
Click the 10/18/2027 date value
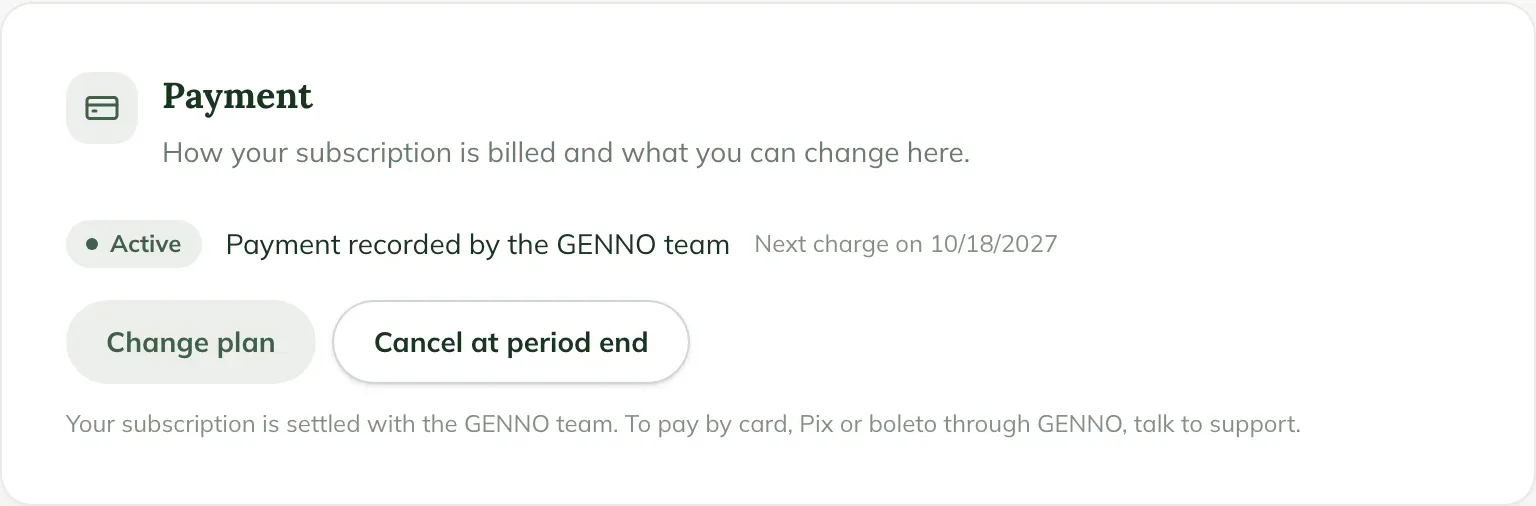coord(994,244)
